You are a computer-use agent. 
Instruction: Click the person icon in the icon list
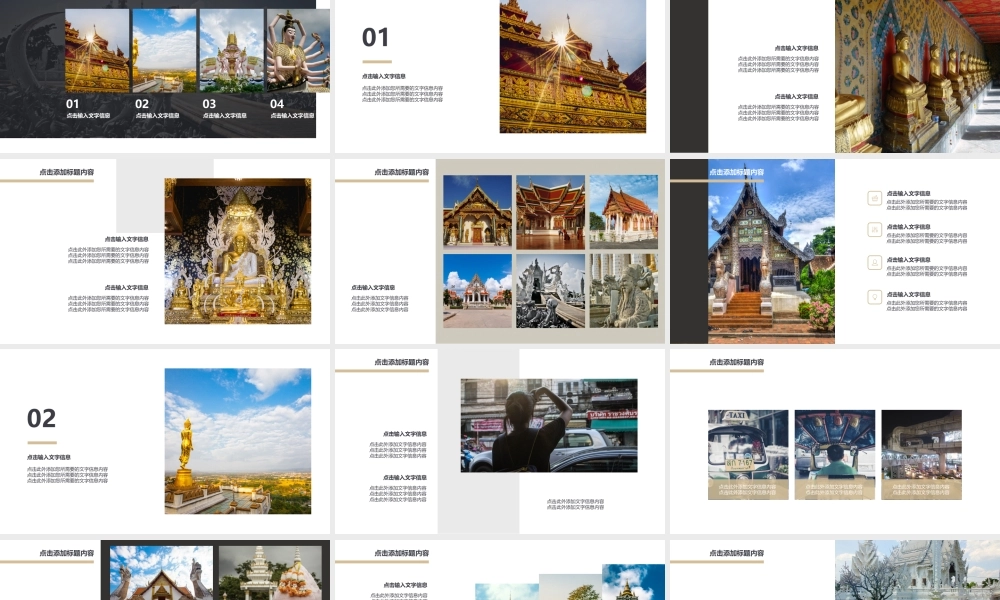click(x=875, y=263)
